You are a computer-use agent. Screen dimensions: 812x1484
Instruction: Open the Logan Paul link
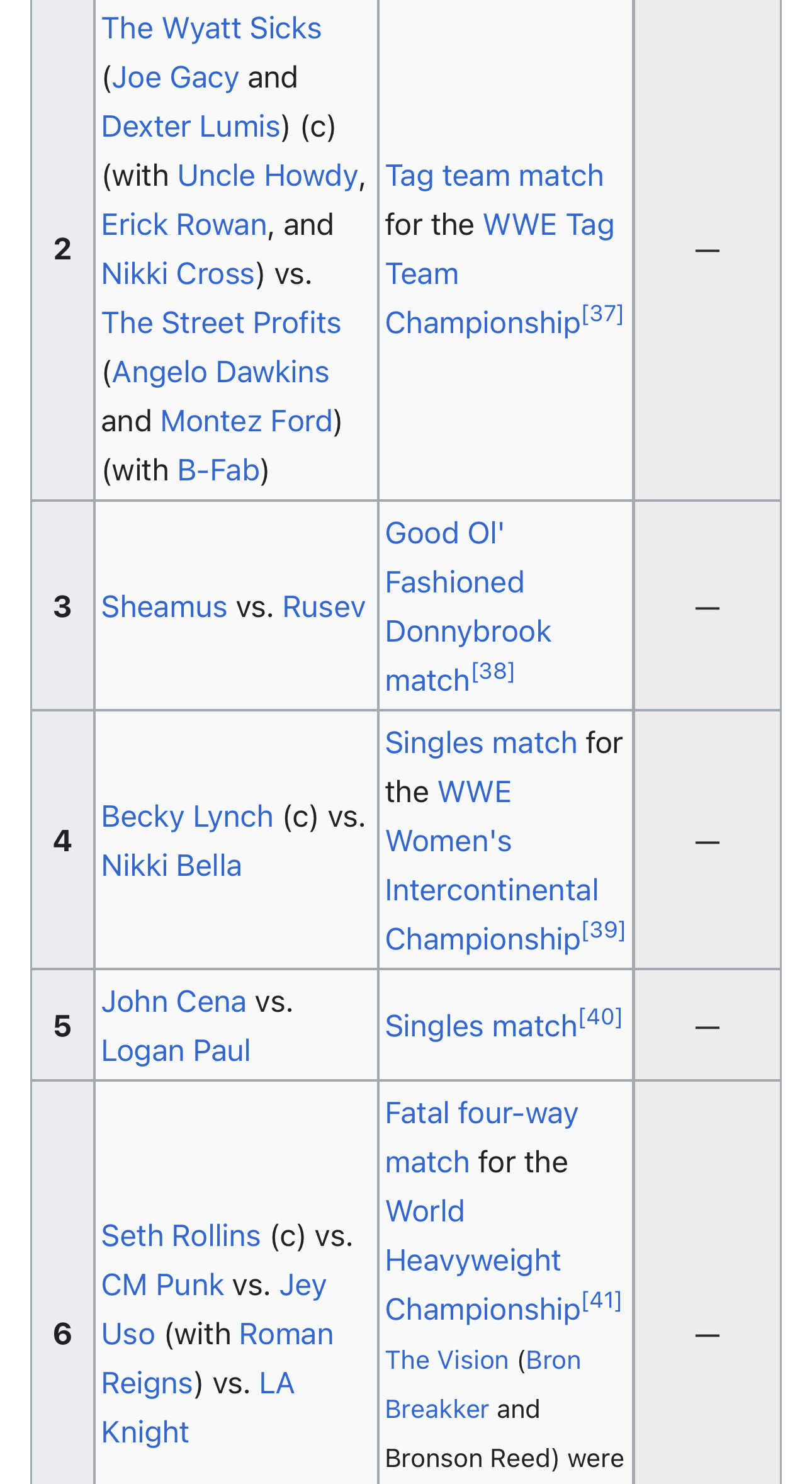[x=176, y=1051]
